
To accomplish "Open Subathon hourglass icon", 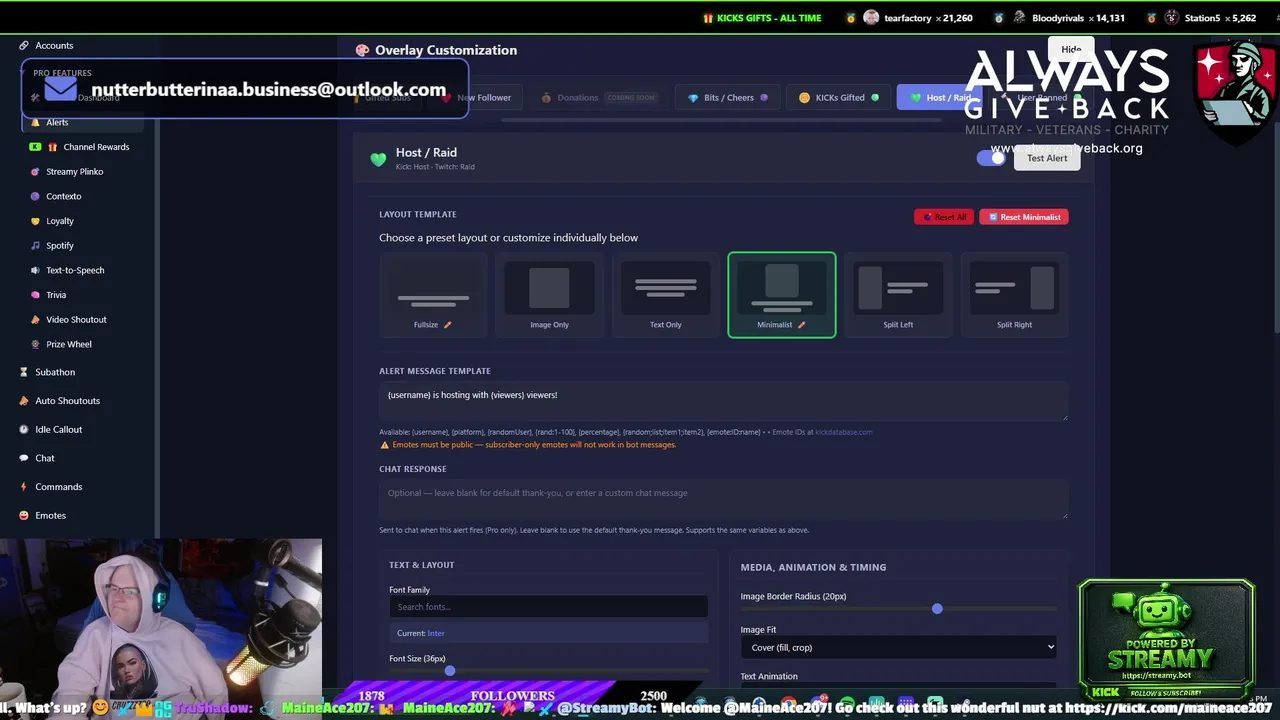I will coord(24,372).
